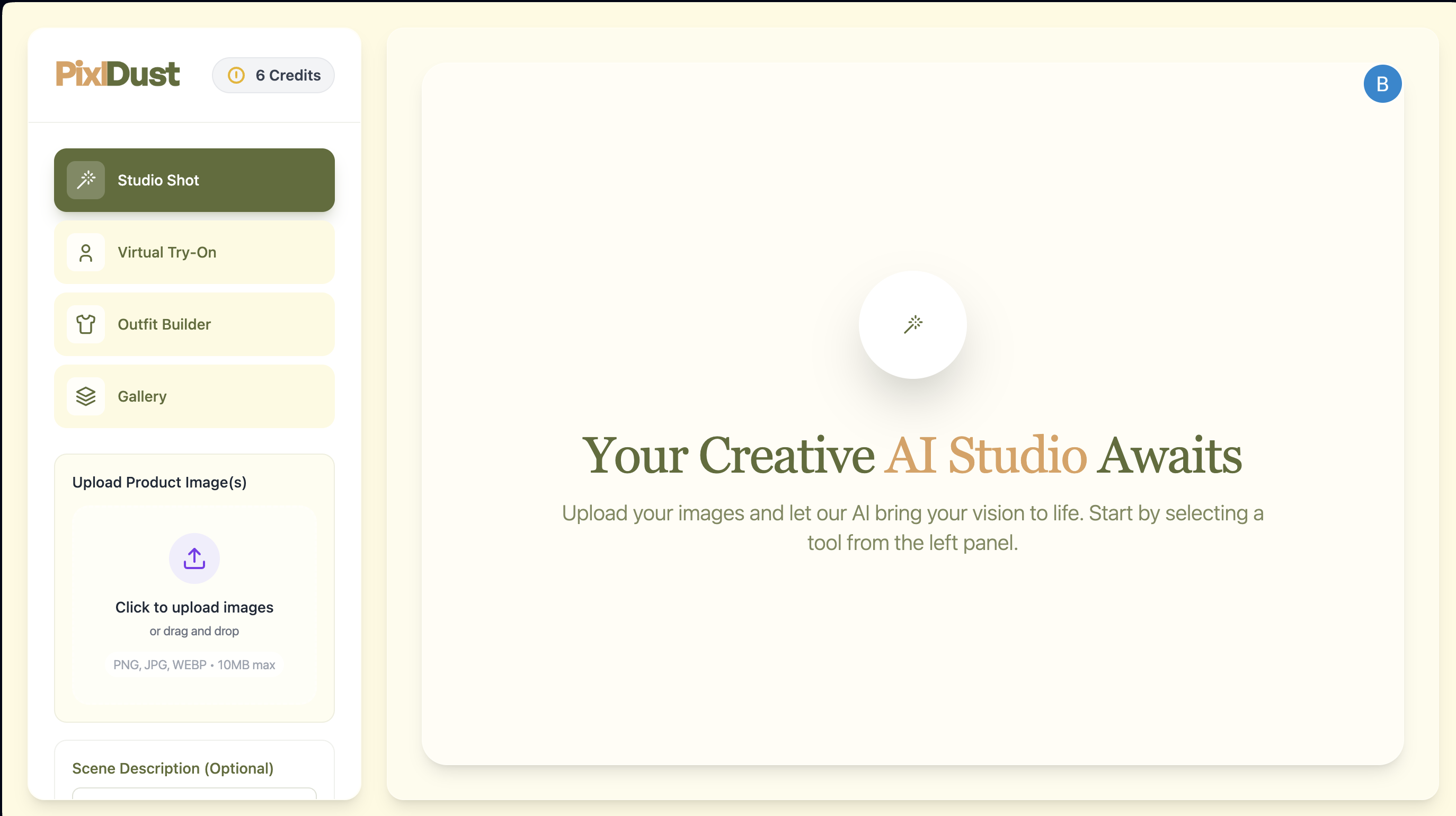Open the Outfit Builder panel
The width and height of the screenshot is (1456, 816).
coord(194,324)
